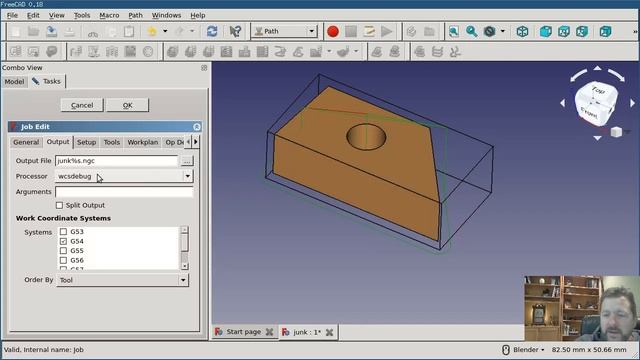Open the Blender navigation style menu
The image size is (640, 360).
coord(524,349)
